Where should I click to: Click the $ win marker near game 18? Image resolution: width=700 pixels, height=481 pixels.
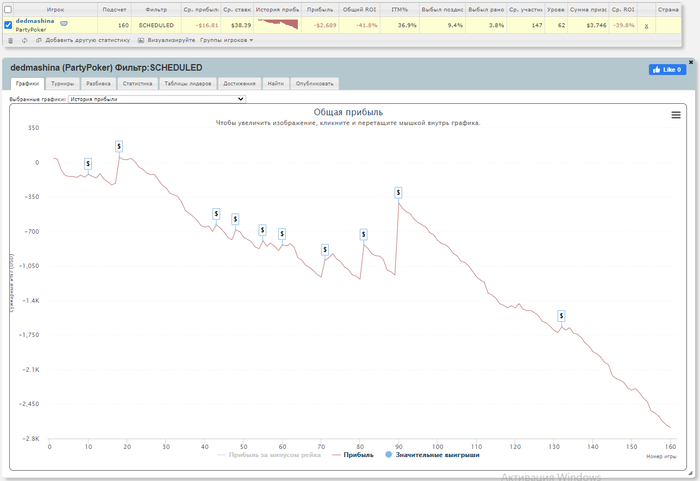[119, 146]
